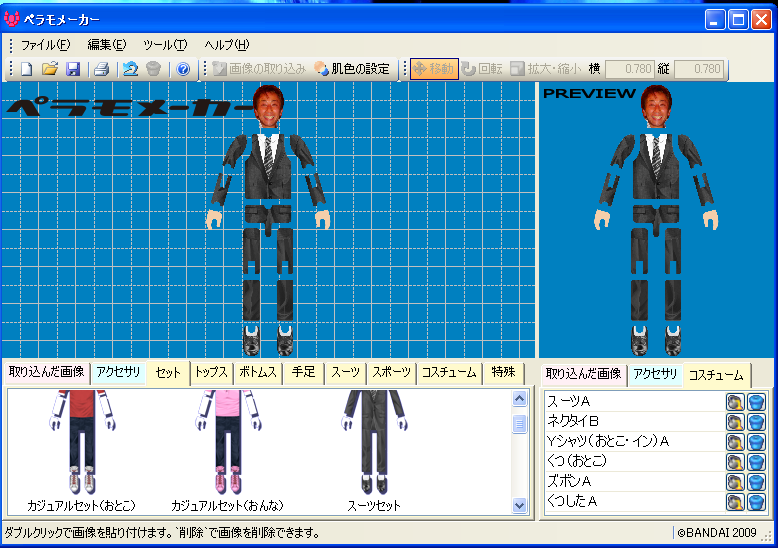Viewport: 778px width, 548px height.
Task: Click the face photo on the editing canvas
Action: click(x=268, y=106)
